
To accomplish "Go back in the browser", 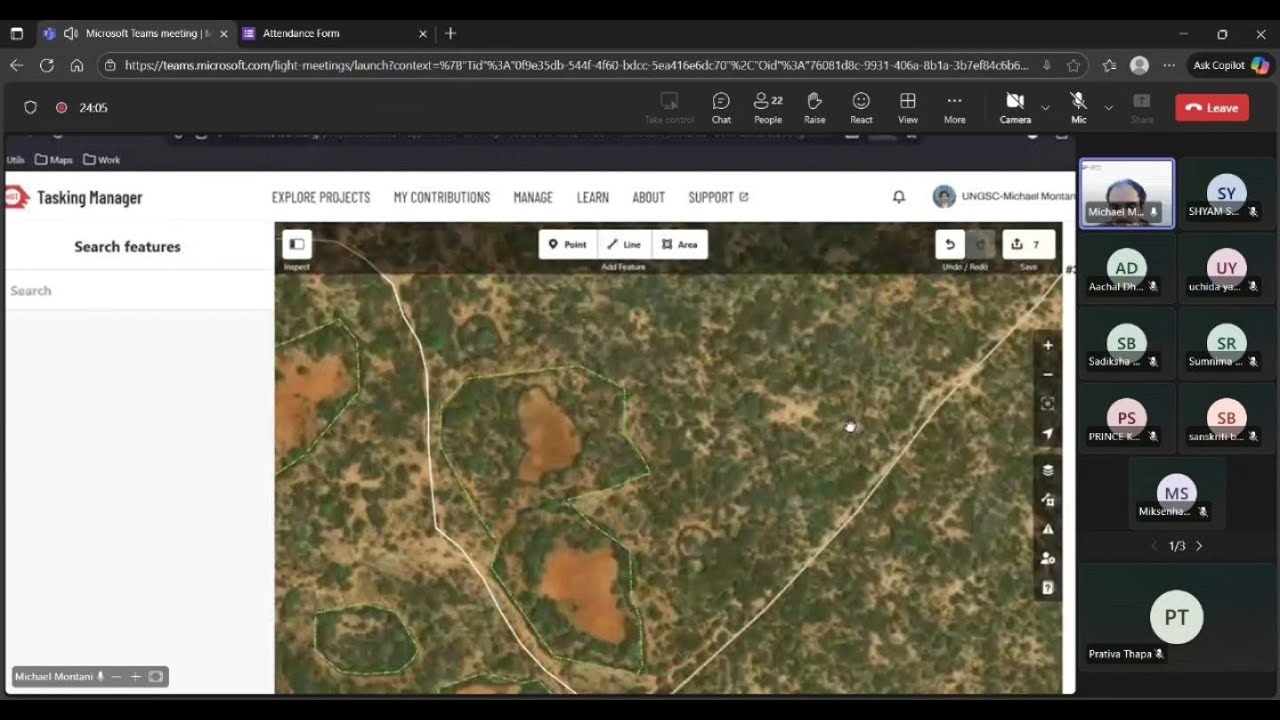I will point(17,65).
